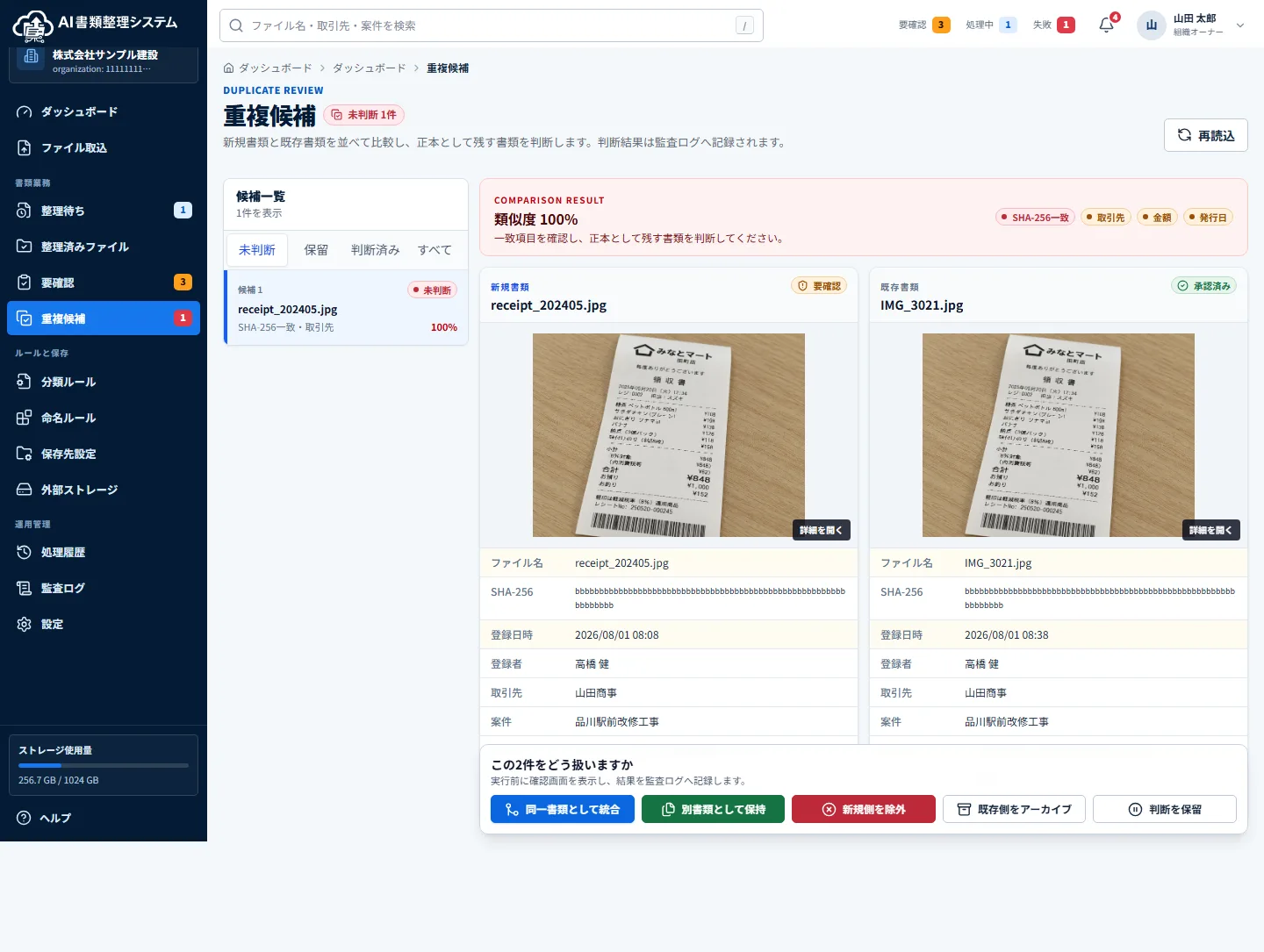
Task: Click the 承認済み badge on the existing document
Action: pos(1204,286)
